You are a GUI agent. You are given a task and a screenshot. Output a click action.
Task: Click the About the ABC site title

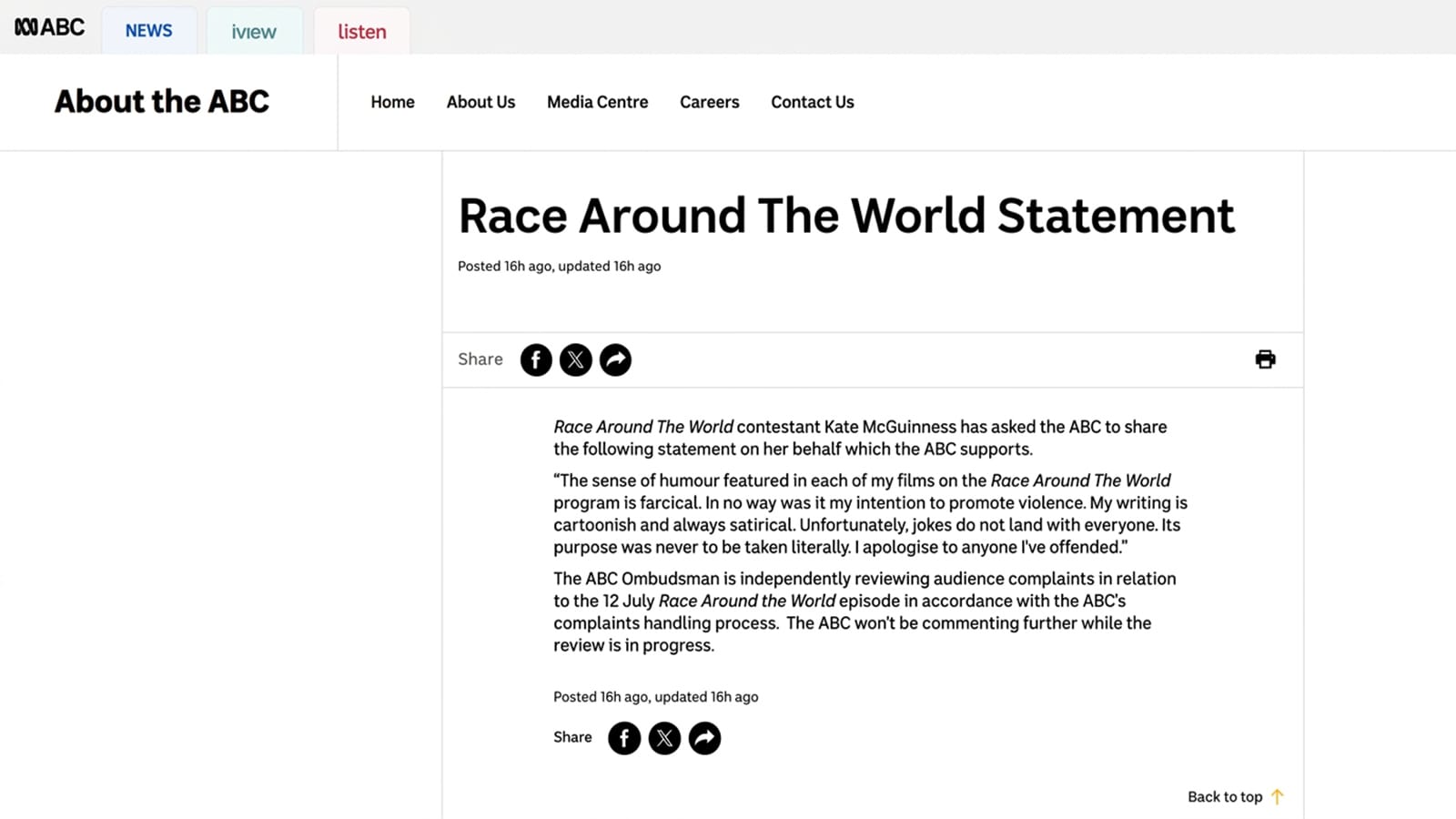pos(162,101)
